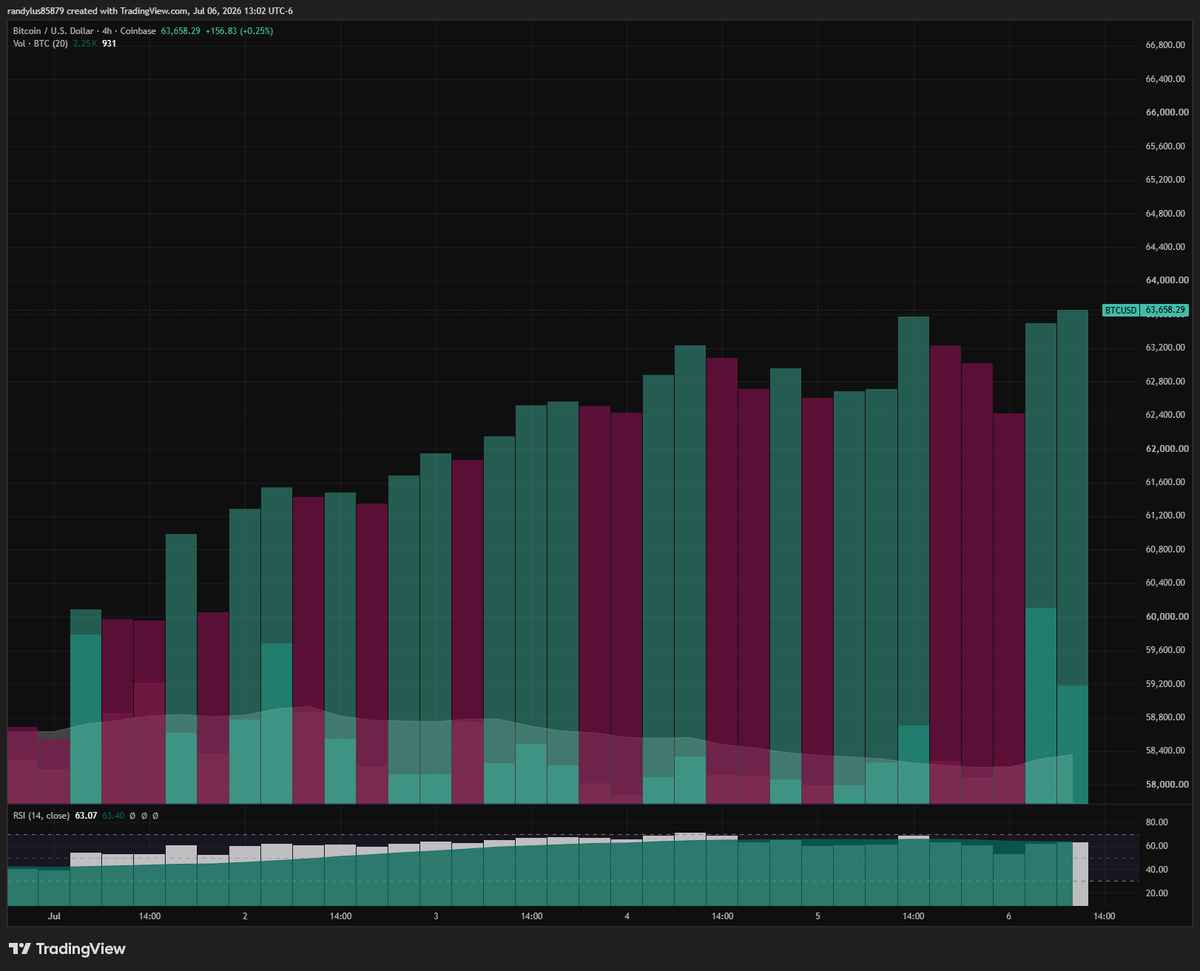Click the '5' date label on time axis
The image size is (1200, 971).
click(x=818, y=916)
